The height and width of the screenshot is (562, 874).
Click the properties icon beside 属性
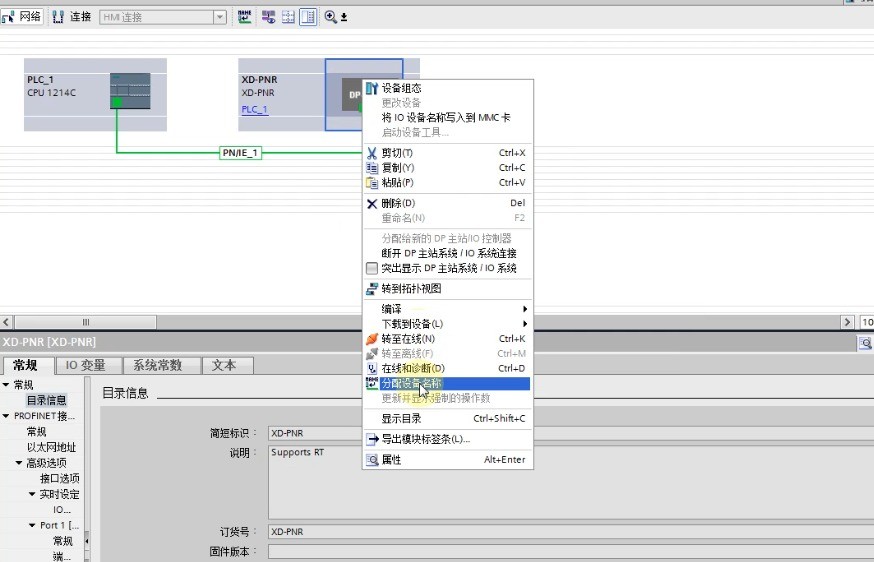pyautogui.click(x=372, y=460)
